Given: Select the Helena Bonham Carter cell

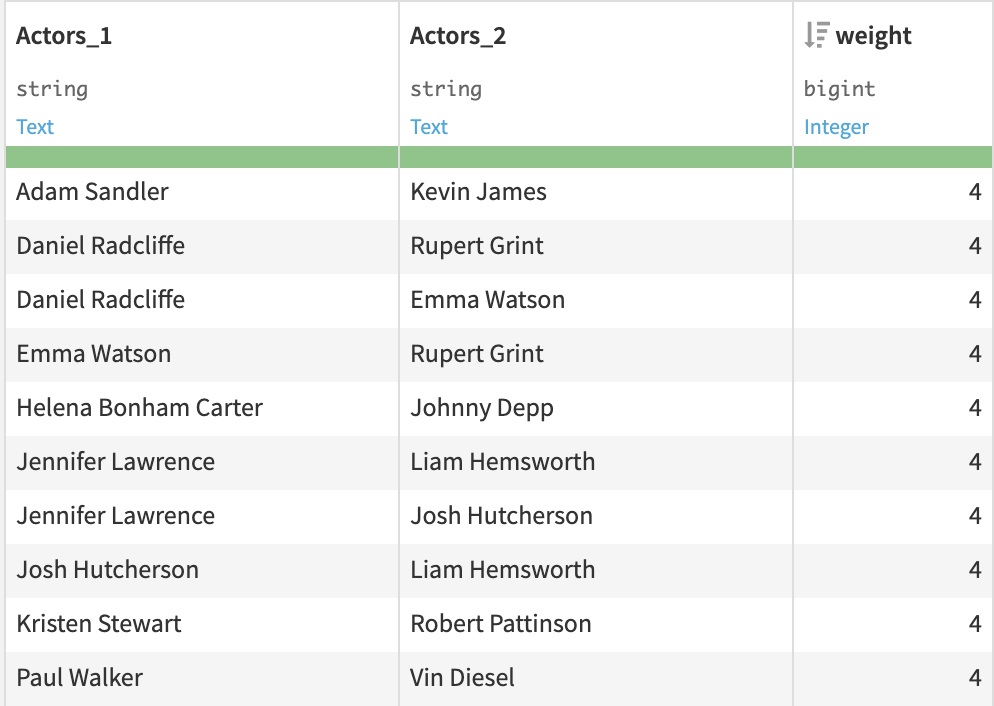Looking at the screenshot, I should point(137,408).
